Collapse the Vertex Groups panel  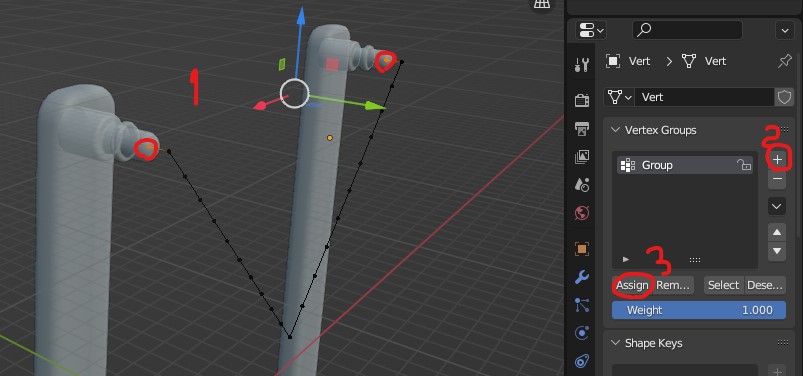[x=615, y=130]
